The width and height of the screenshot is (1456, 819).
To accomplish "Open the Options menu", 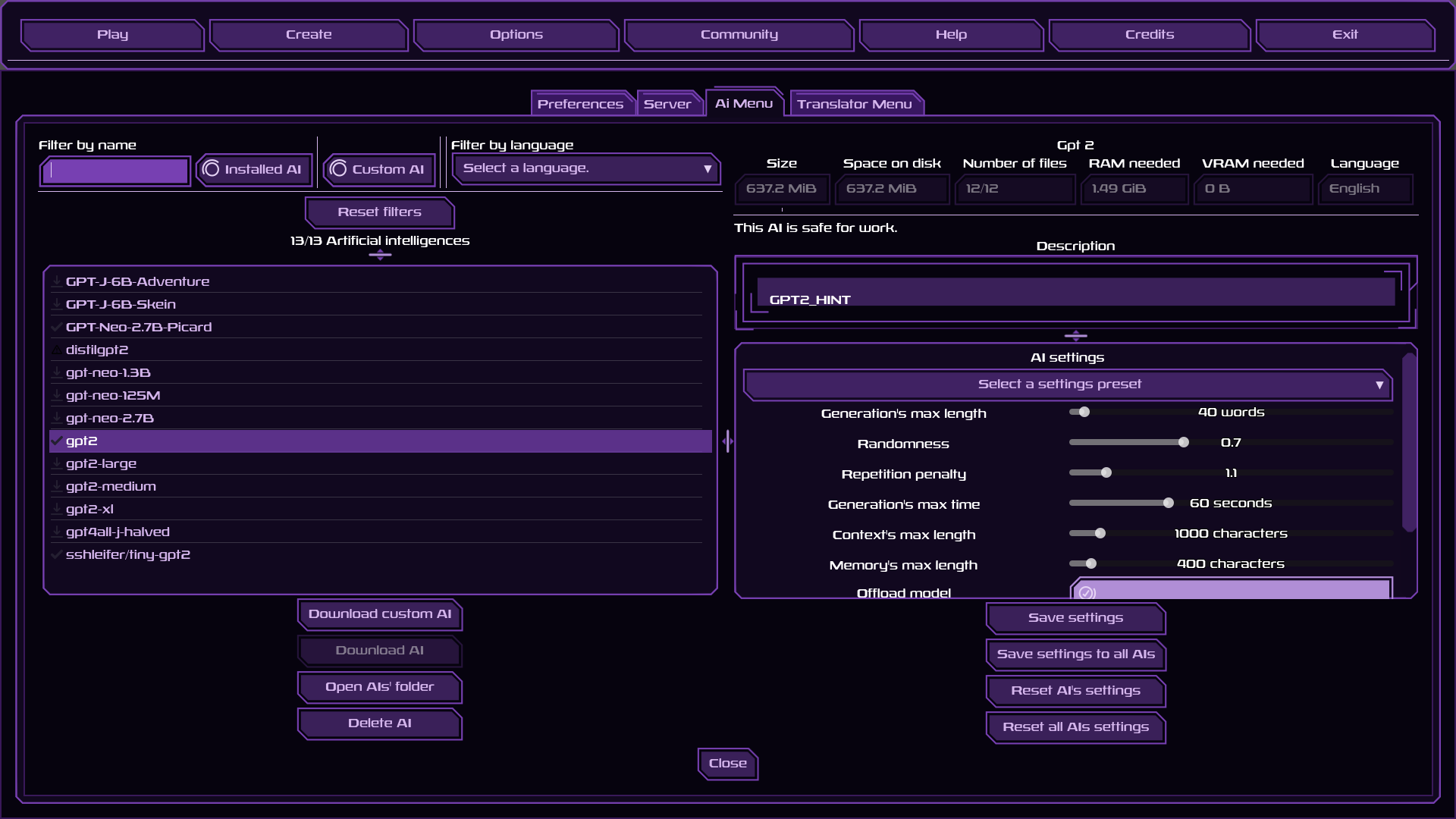I will point(516,35).
